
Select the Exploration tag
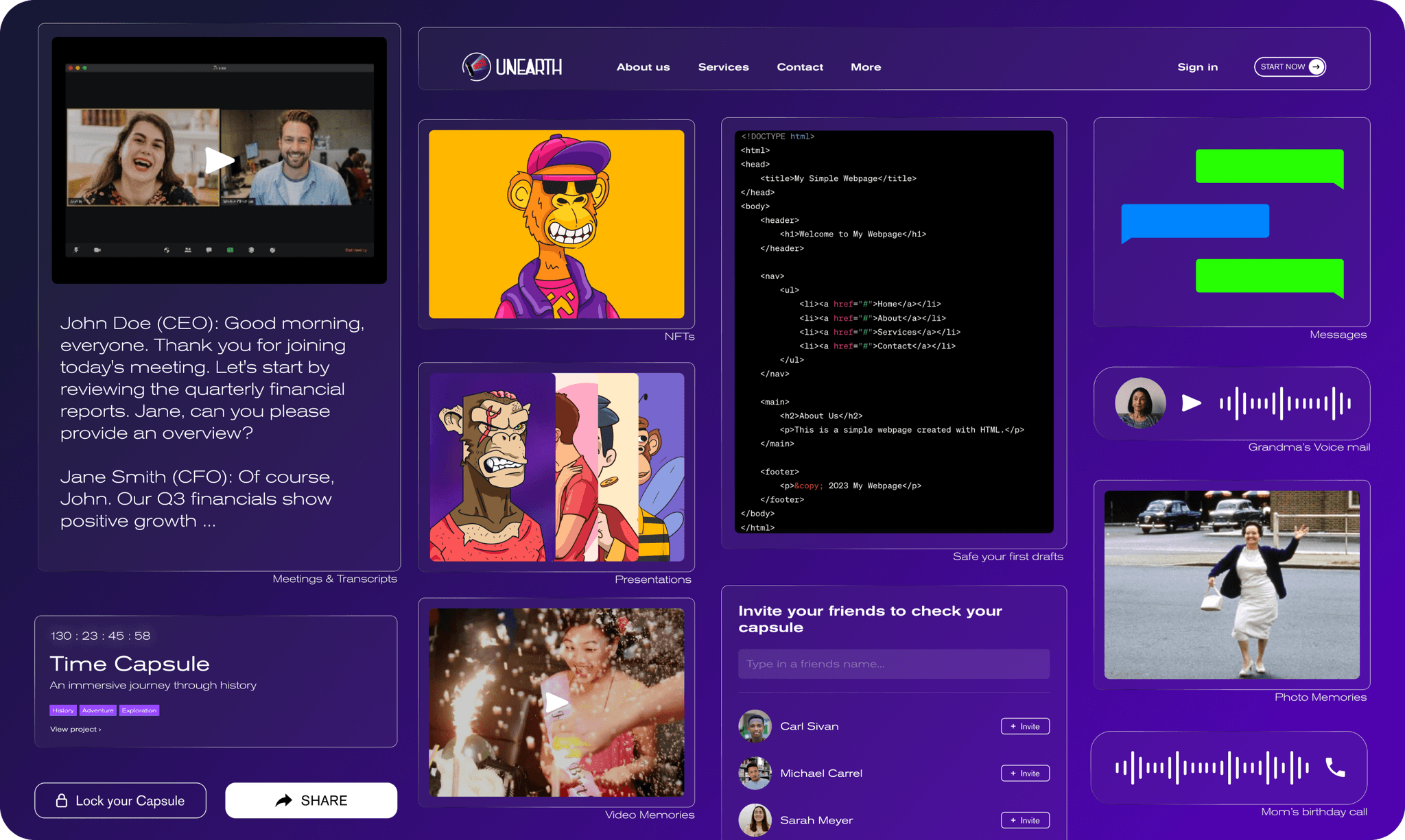pyautogui.click(x=139, y=710)
